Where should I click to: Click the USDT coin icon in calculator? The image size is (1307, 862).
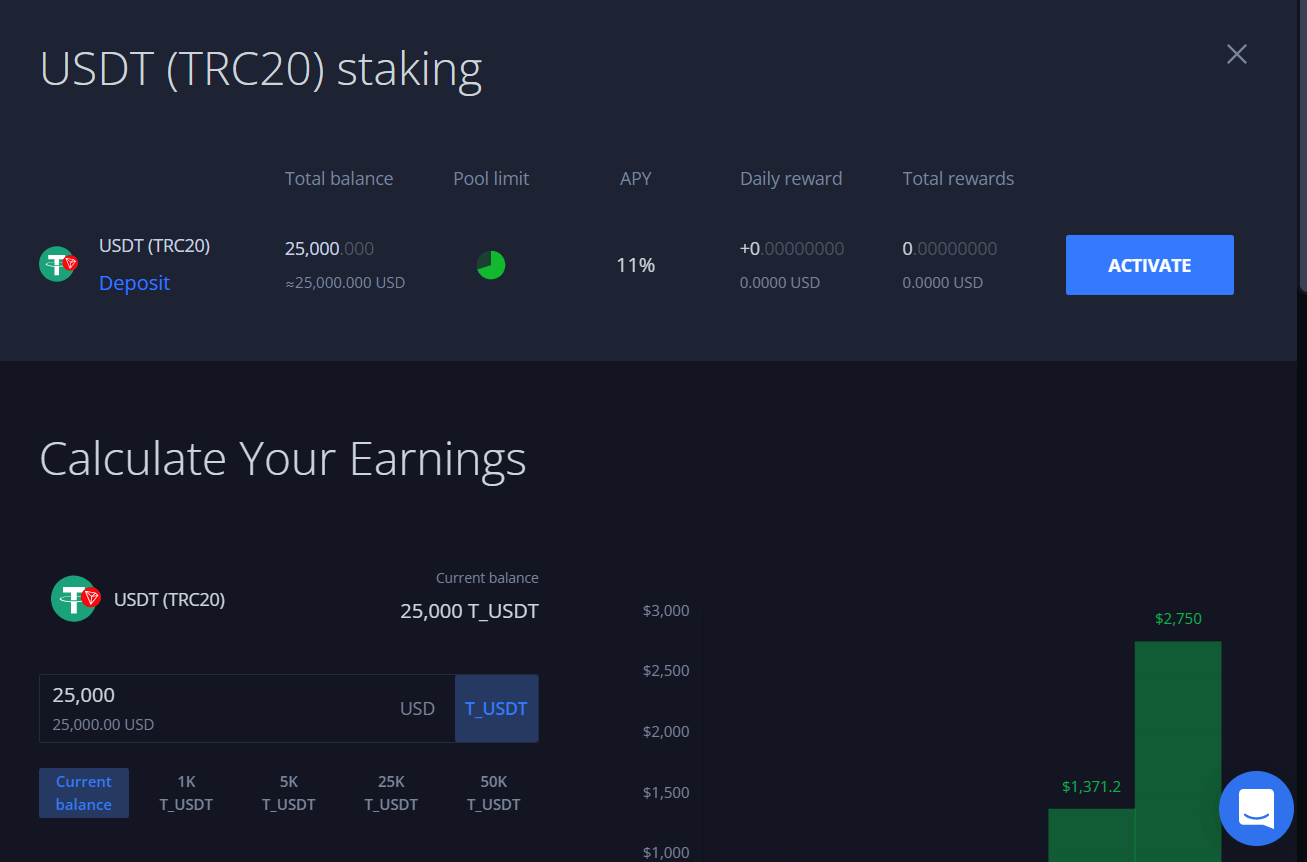point(76,599)
